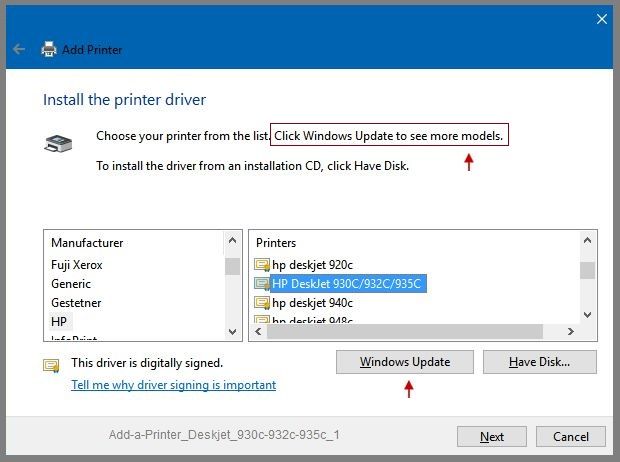The image size is (620, 462).
Task: Click the digitally signed certificate icon
Action: (51, 365)
